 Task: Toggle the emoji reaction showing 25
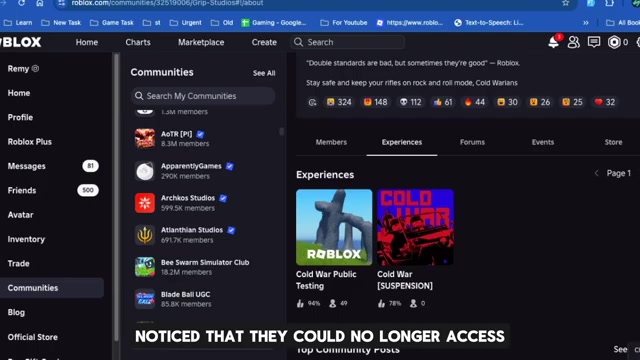[572, 102]
